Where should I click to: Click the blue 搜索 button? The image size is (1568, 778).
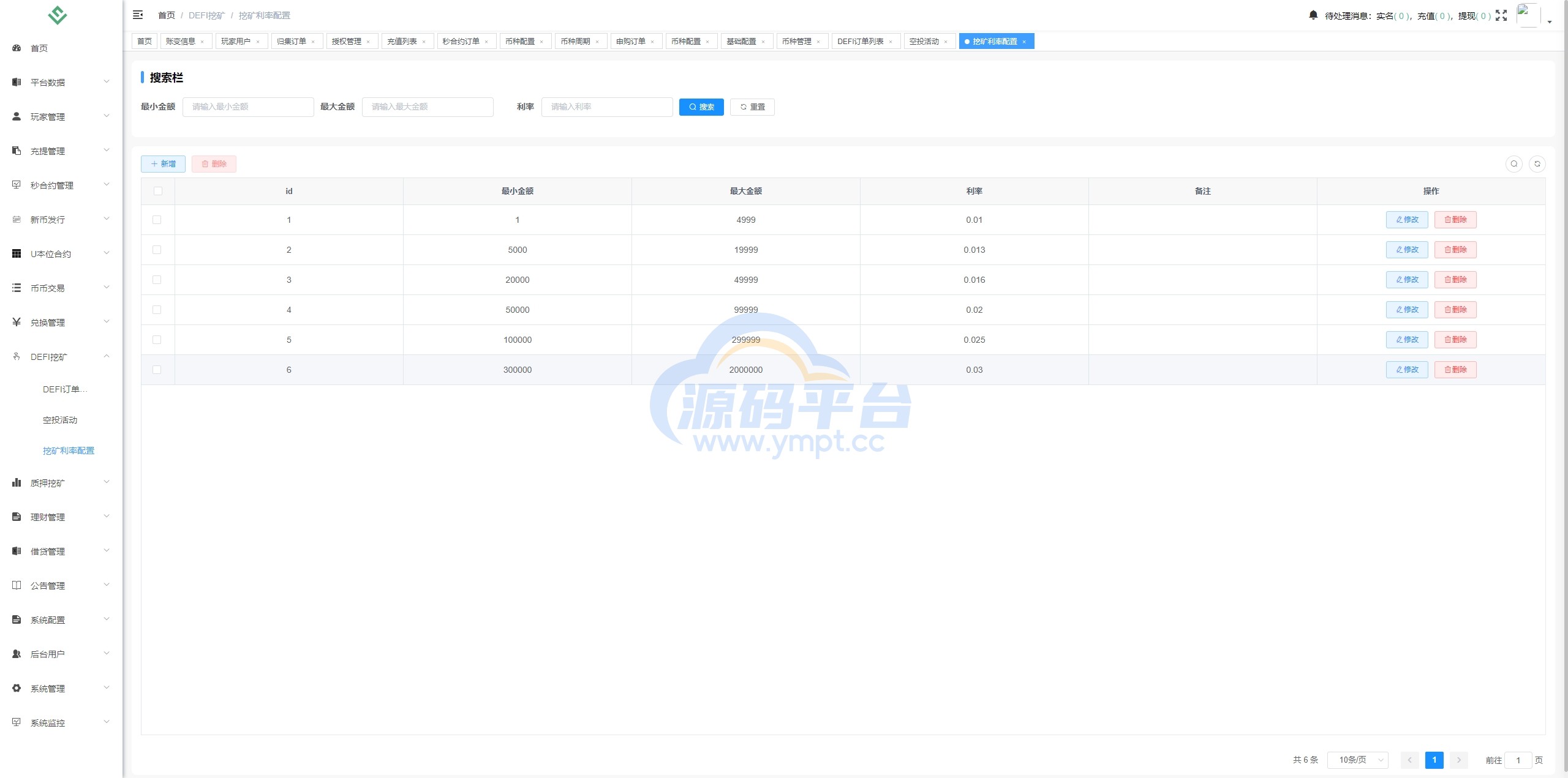click(x=701, y=107)
